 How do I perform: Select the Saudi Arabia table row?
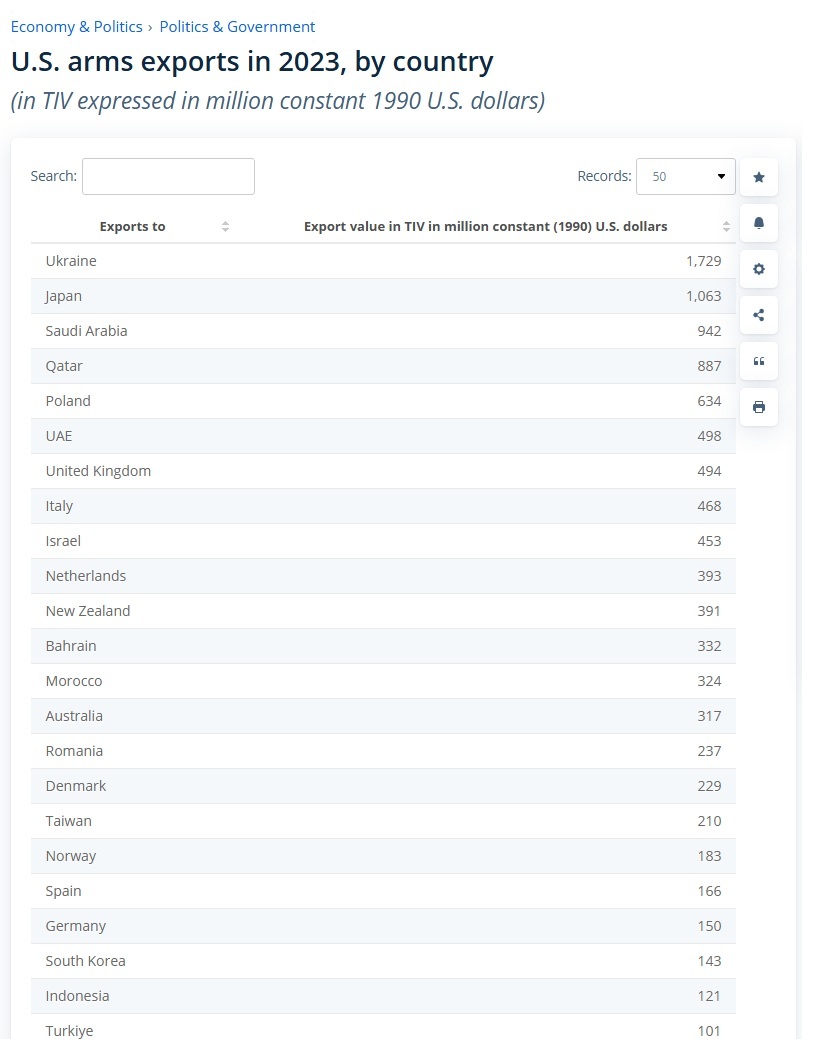[383, 331]
